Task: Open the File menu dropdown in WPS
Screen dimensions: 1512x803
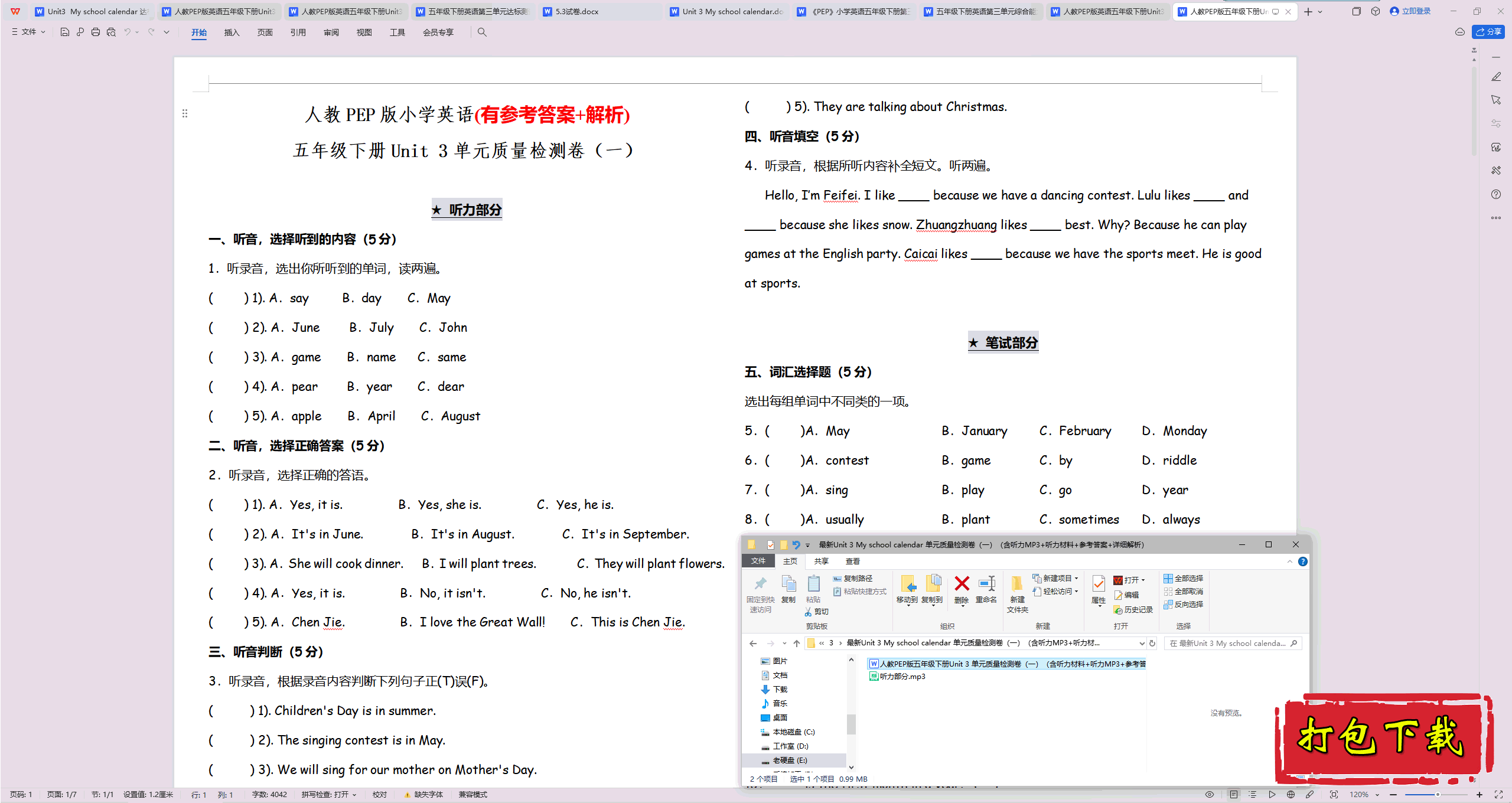Action: click(28, 32)
